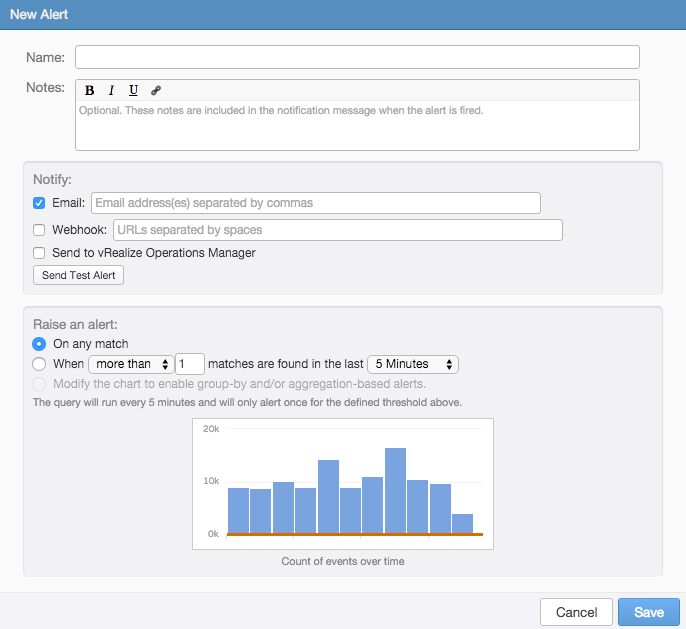Click the Email addresses input field
This screenshot has width=686, height=629.
tap(315, 203)
